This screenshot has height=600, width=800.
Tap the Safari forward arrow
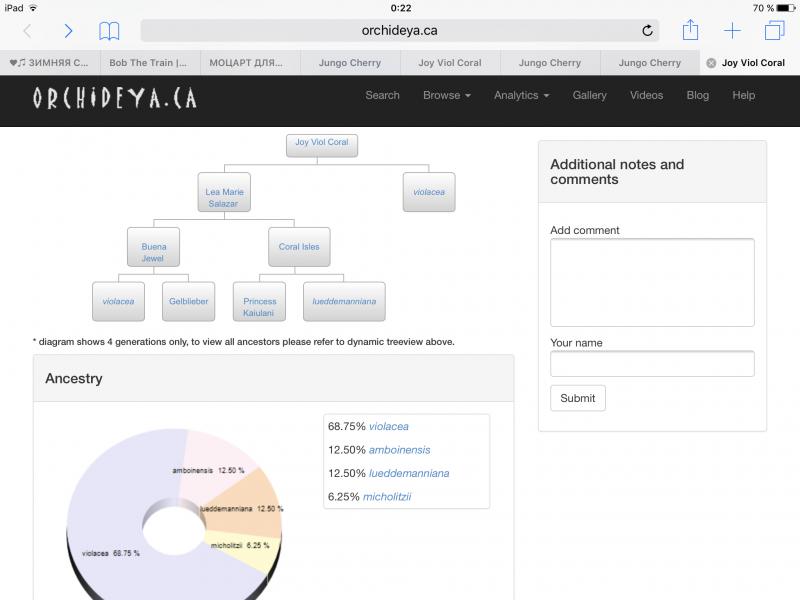pos(68,31)
